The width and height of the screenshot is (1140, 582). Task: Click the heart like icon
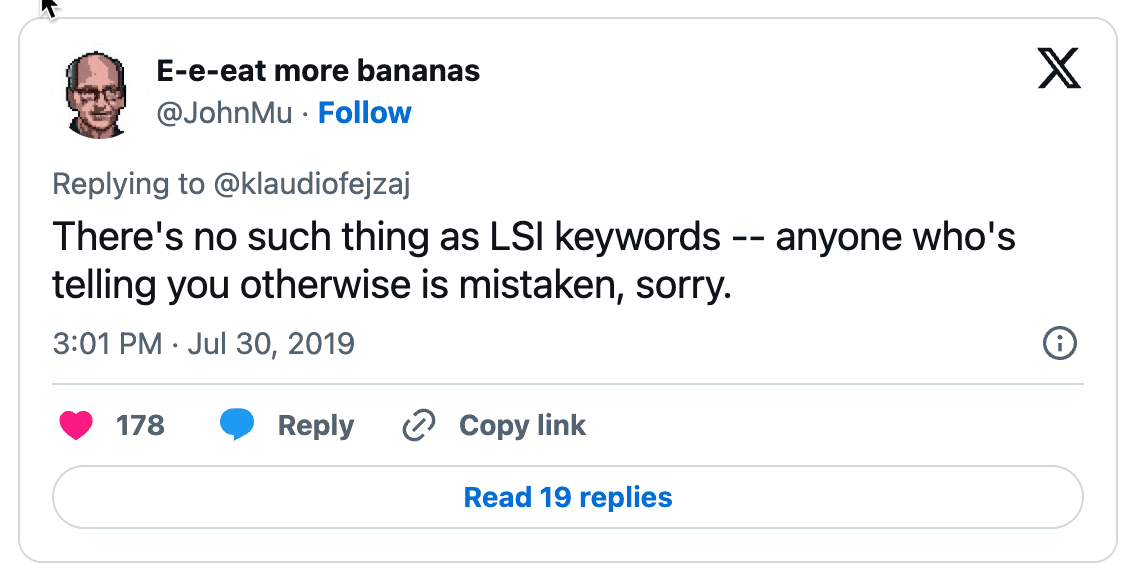point(76,426)
